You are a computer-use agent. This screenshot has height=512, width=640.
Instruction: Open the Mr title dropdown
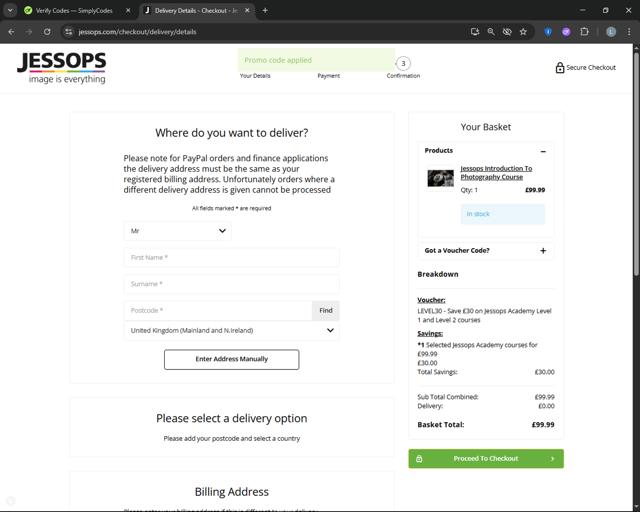[178, 231]
